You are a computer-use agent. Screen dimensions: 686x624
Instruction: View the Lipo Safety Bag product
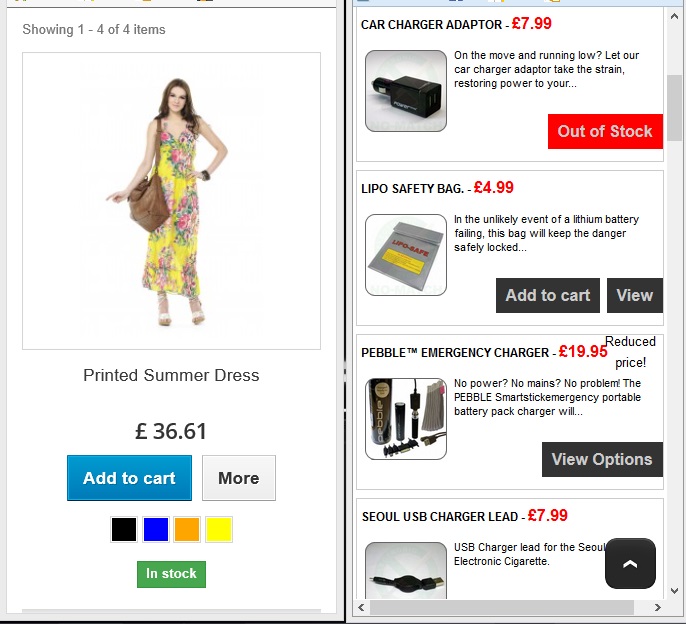(x=635, y=295)
